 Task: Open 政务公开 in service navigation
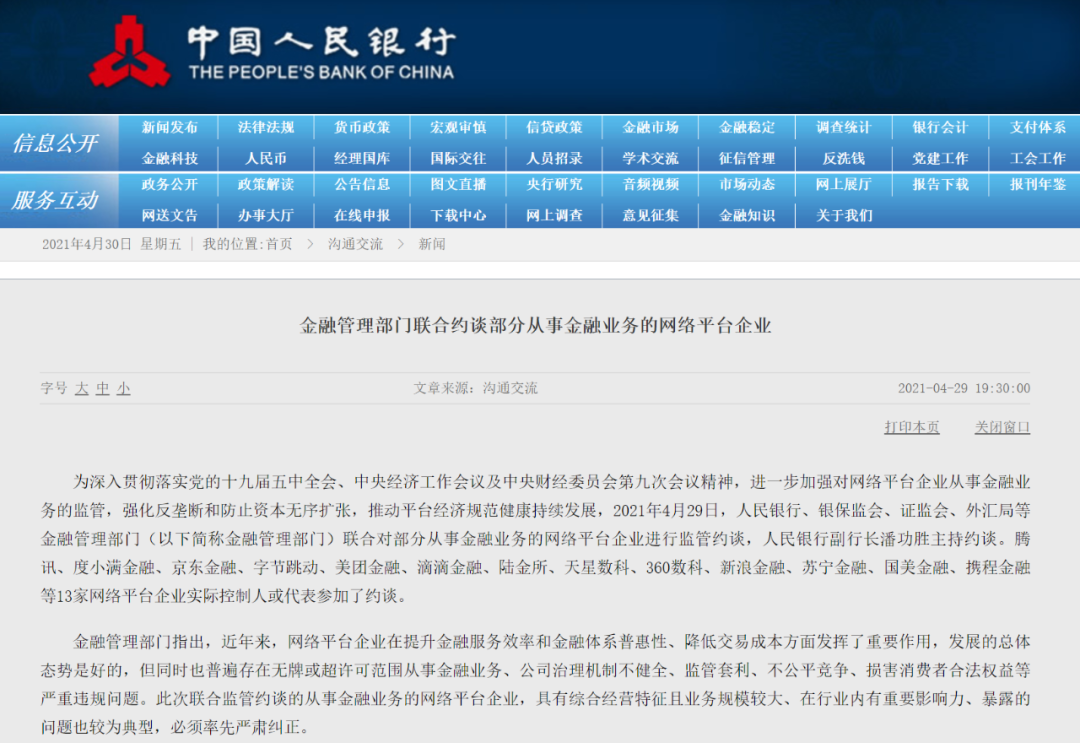point(169,185)
